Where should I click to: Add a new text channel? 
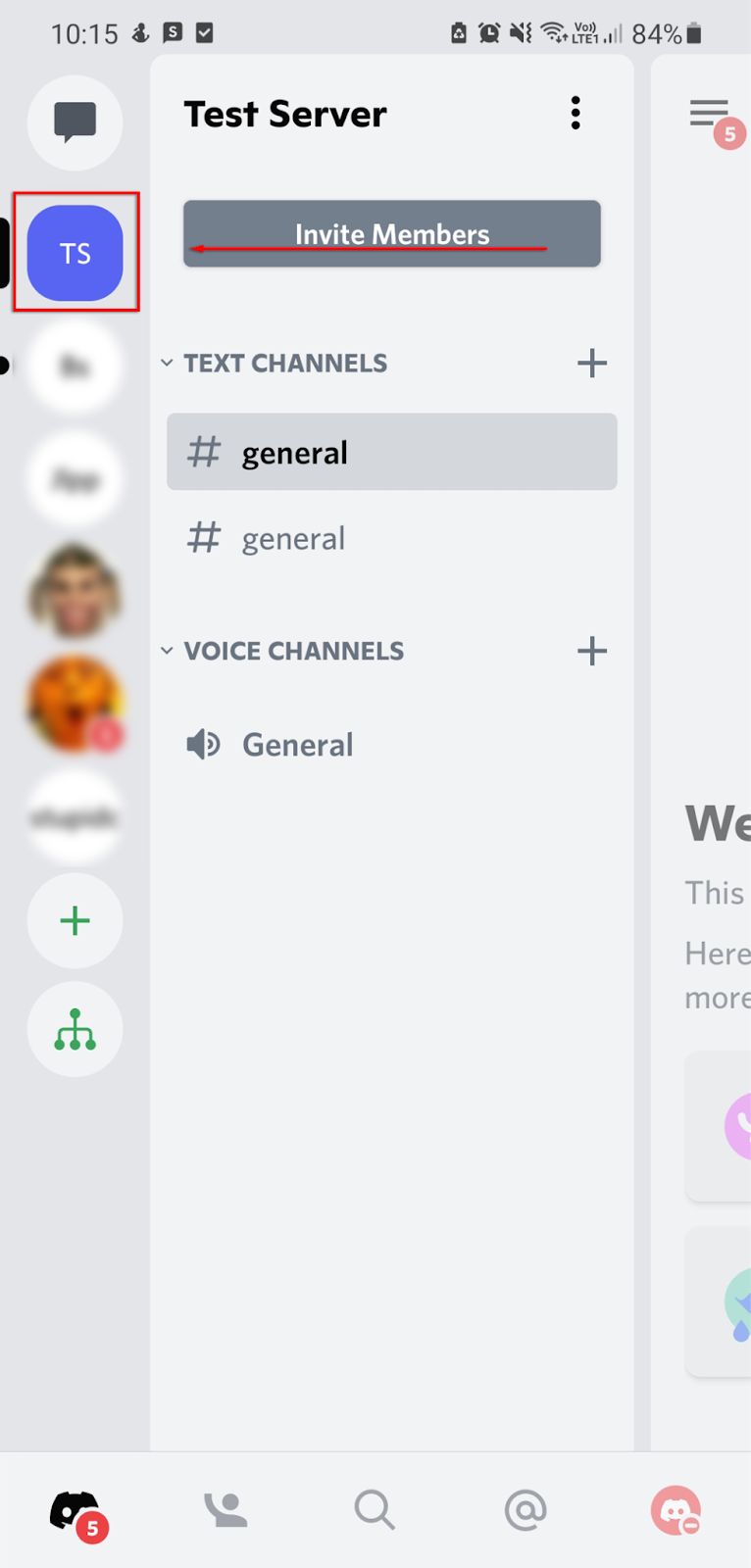[x=592, y=364]
